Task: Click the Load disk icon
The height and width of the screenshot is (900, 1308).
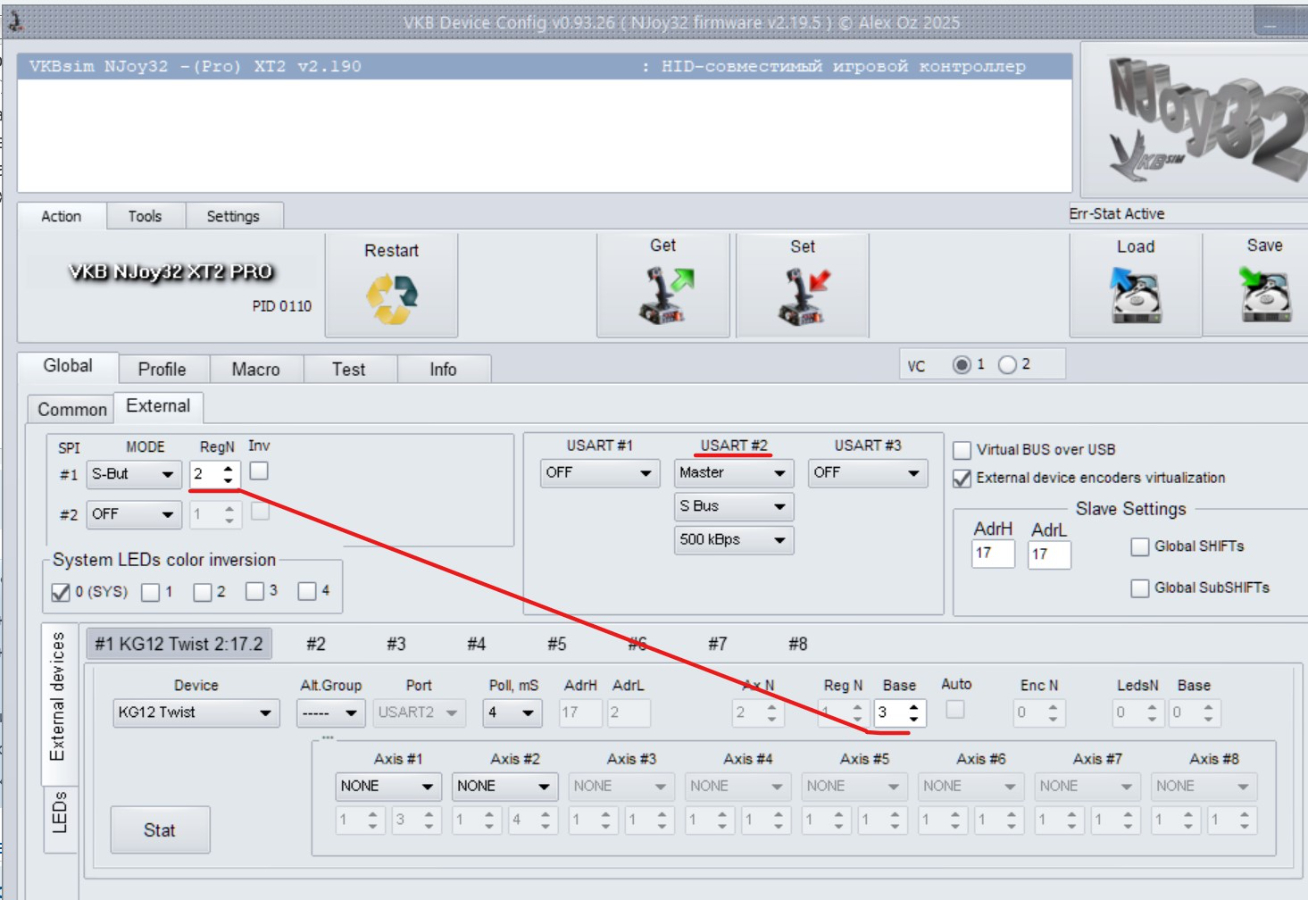Action: [x=1135, y=297]
